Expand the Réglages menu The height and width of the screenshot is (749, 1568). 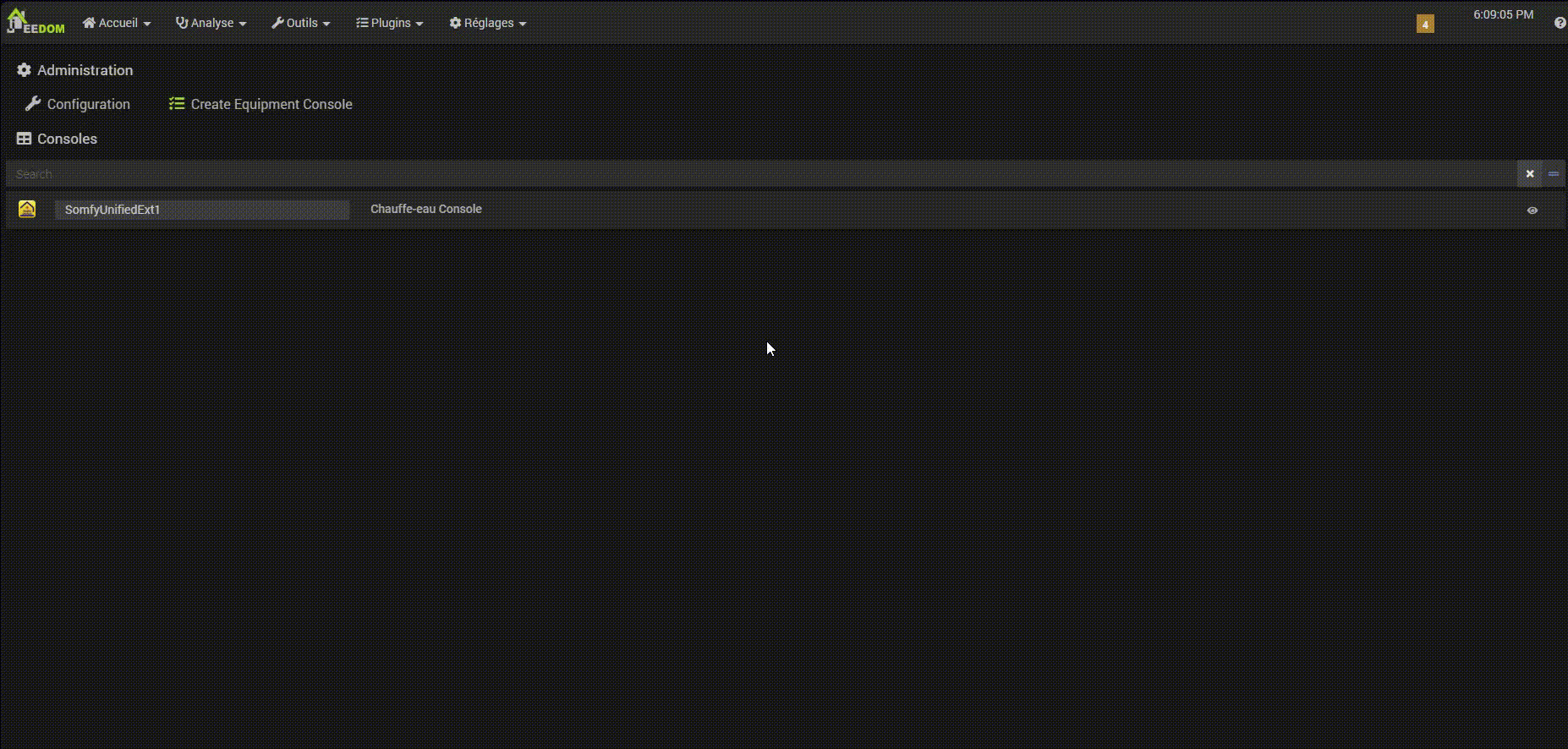coord(488,23)
